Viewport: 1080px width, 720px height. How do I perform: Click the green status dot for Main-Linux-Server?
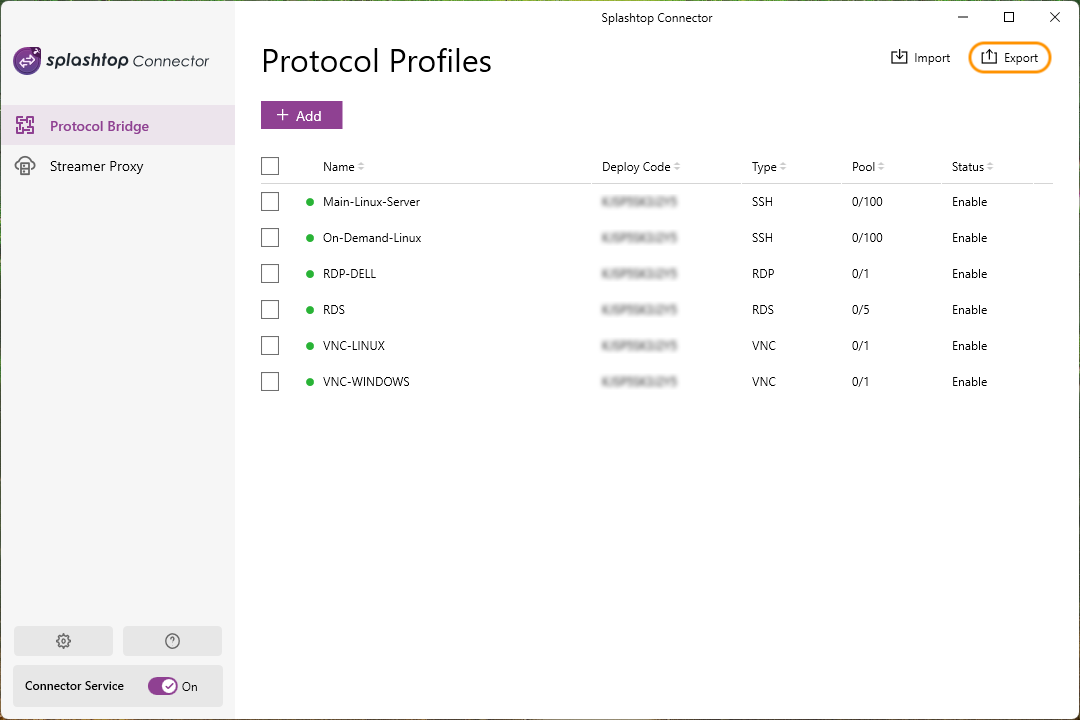pos(310,202)
